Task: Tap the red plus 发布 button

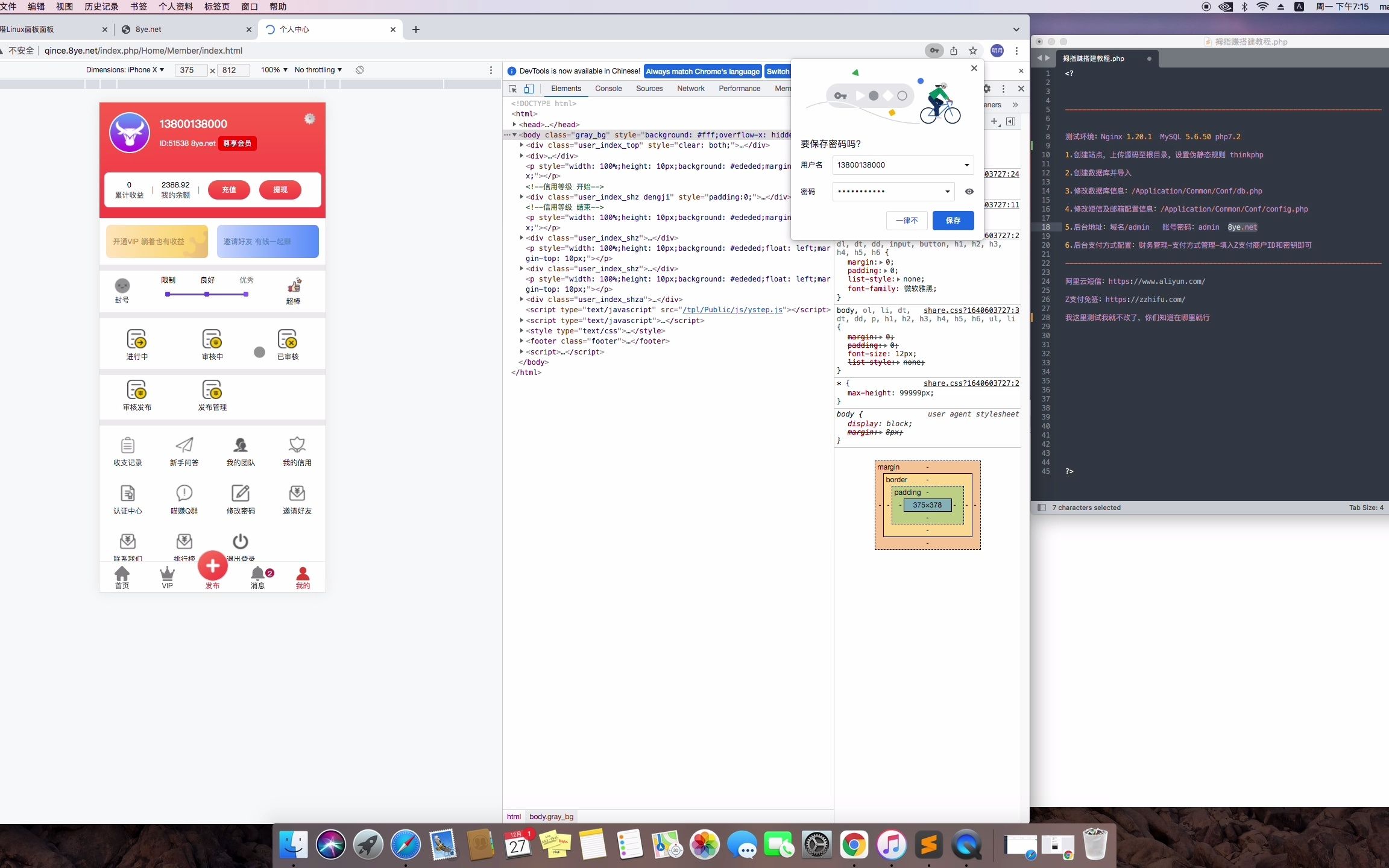Action: 212,565
